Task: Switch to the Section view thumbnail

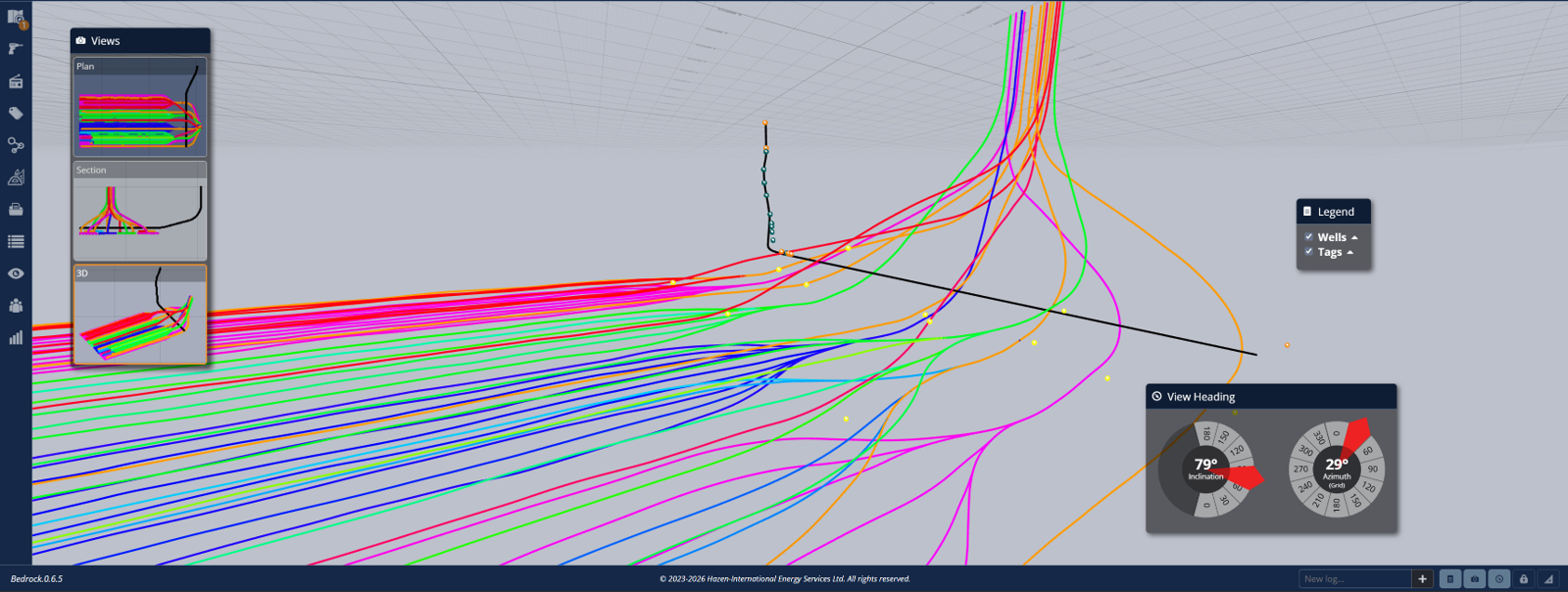Action: pos(140,211)
